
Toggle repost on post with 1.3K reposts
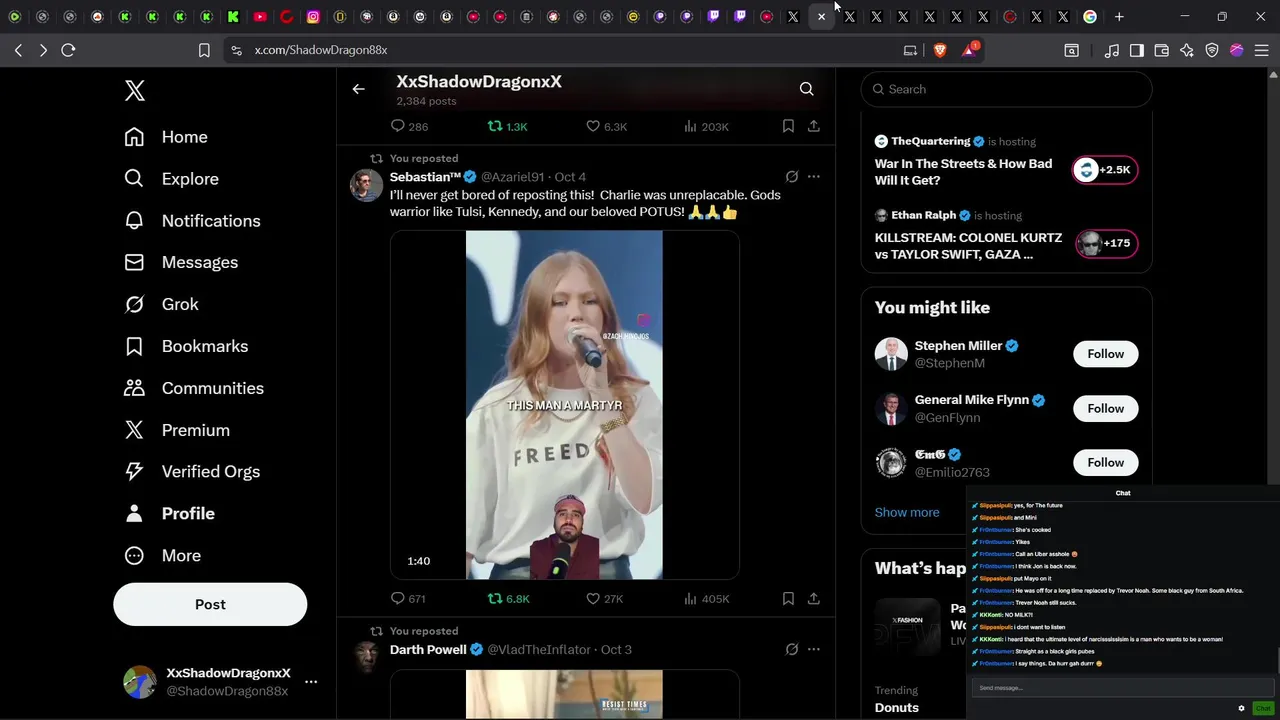[x=507, y=126]
